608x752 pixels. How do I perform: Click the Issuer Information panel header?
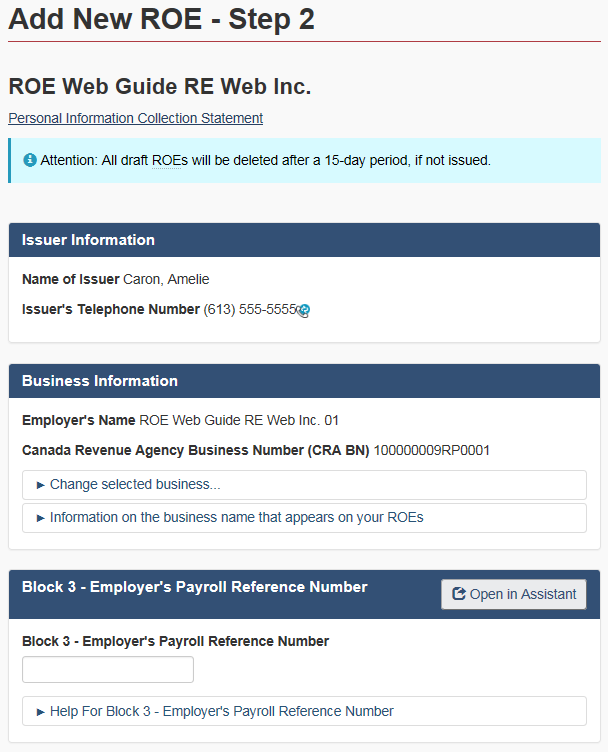click(x=88, y=240)
